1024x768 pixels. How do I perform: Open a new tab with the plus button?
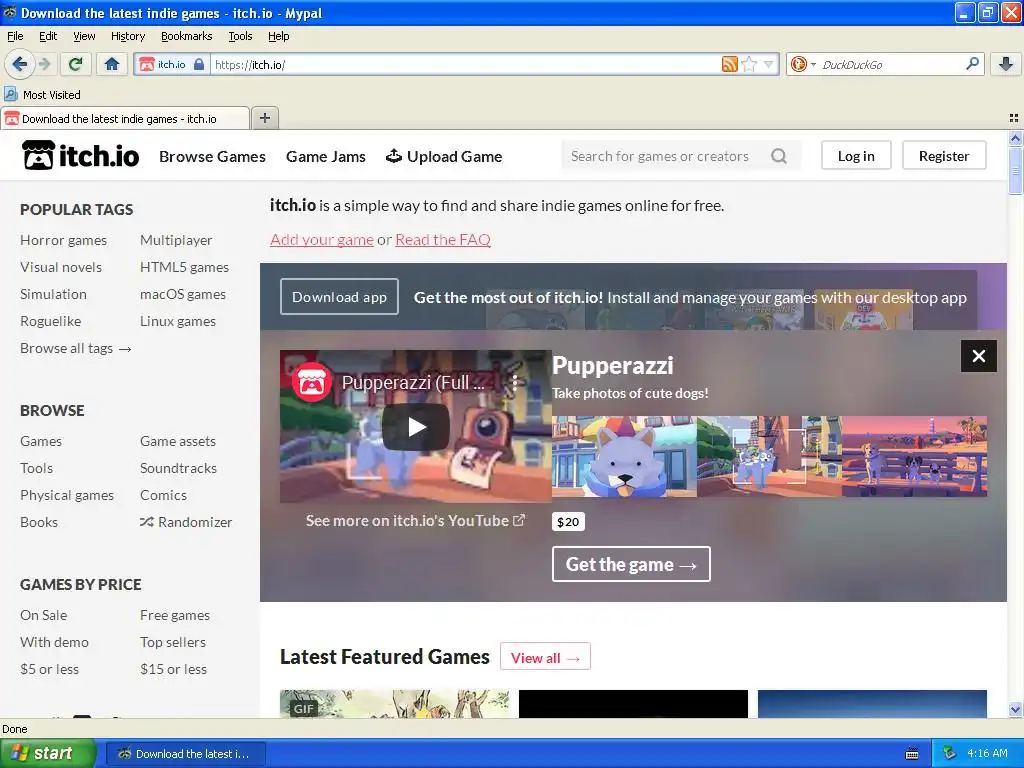[264, 118]
